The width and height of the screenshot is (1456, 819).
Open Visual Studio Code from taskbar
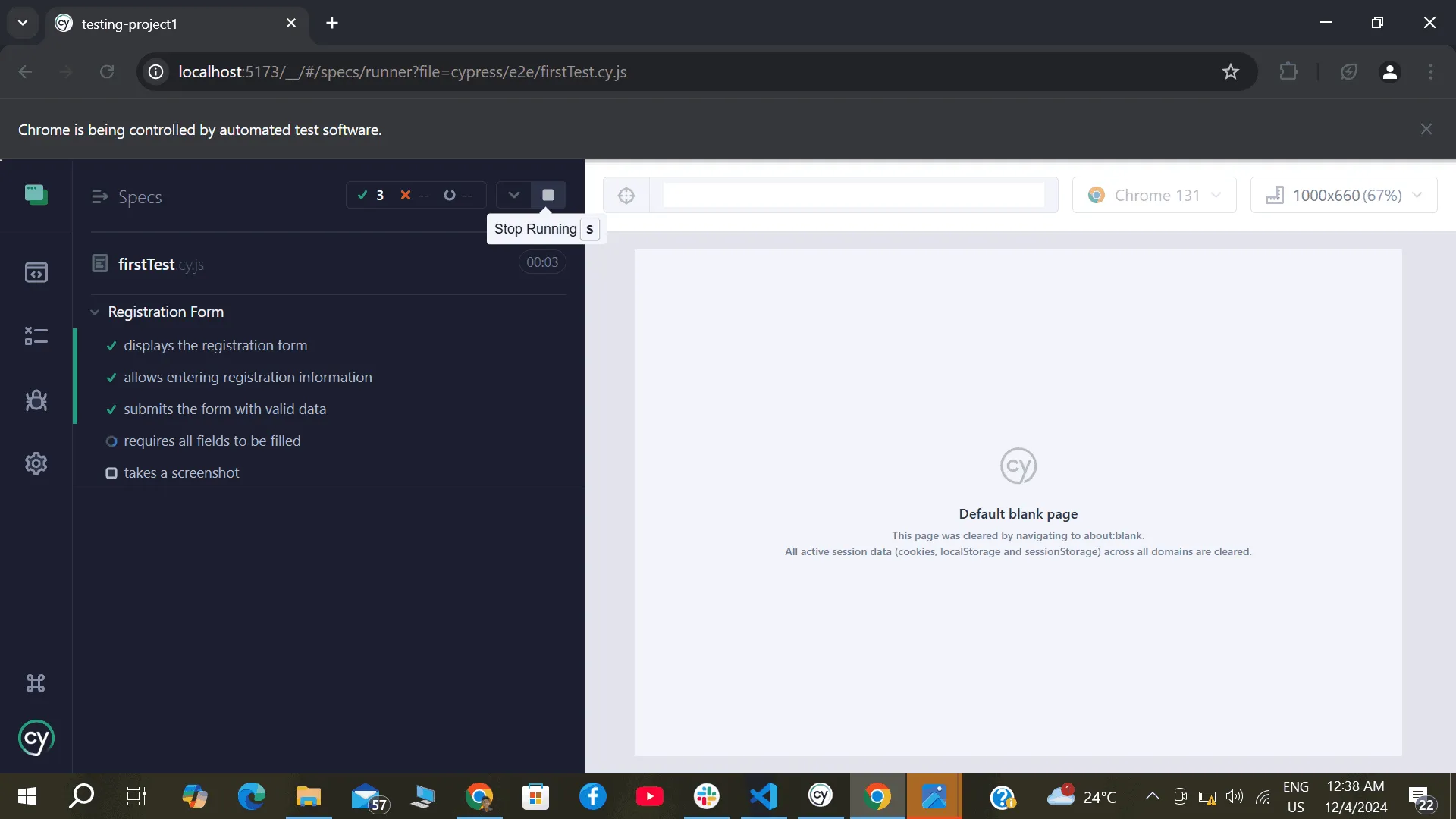[x=764, y=796]
